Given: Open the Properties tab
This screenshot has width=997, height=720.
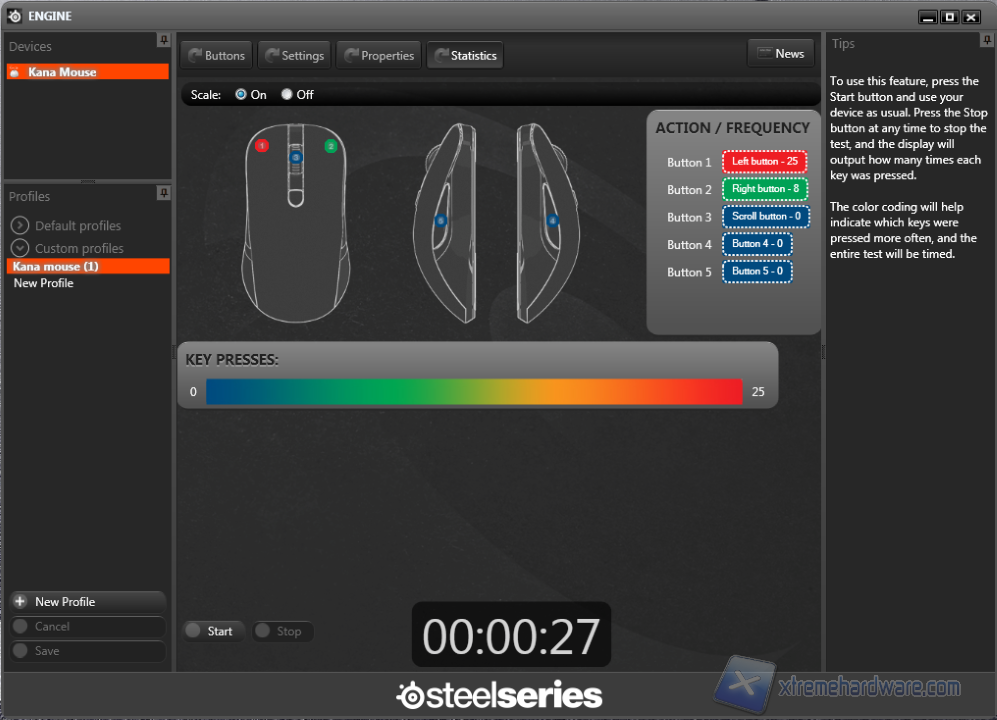Looking at the screenshot, I should 378,56.
